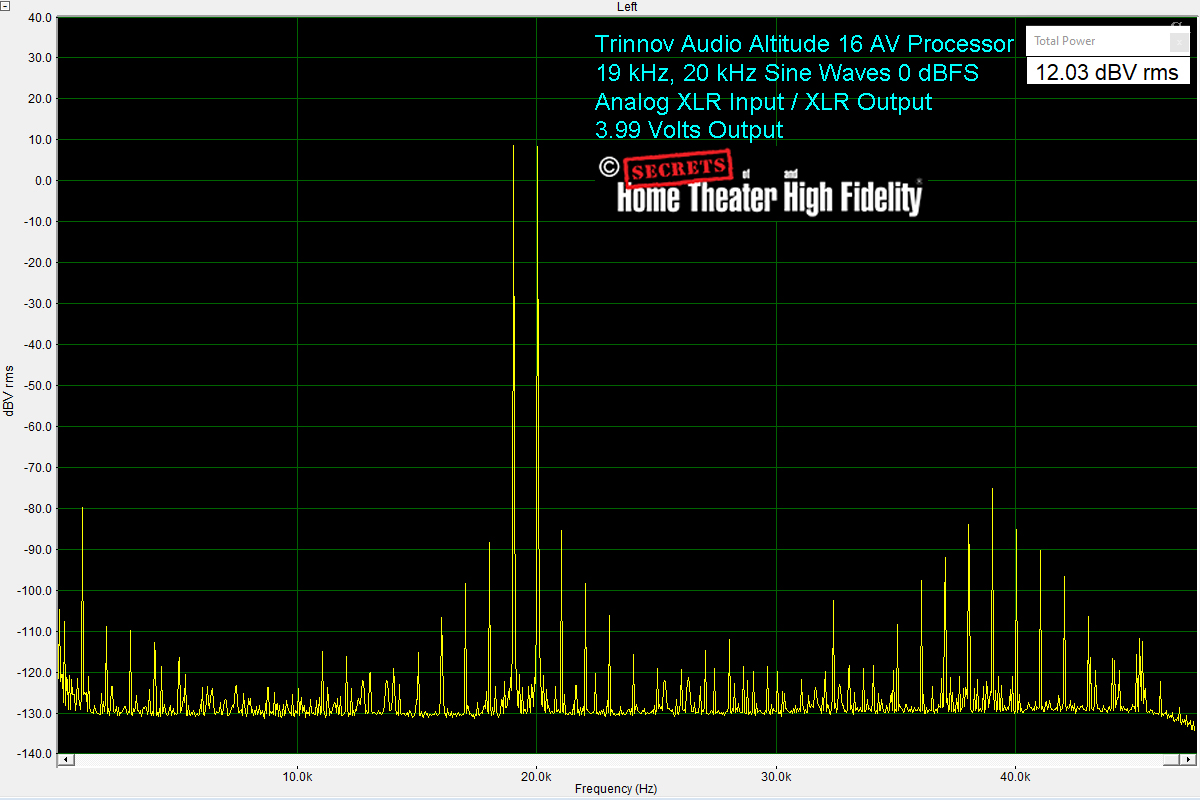Click the 20.0k frequency axis label
1200x800 pixels.
pos(537,776)
